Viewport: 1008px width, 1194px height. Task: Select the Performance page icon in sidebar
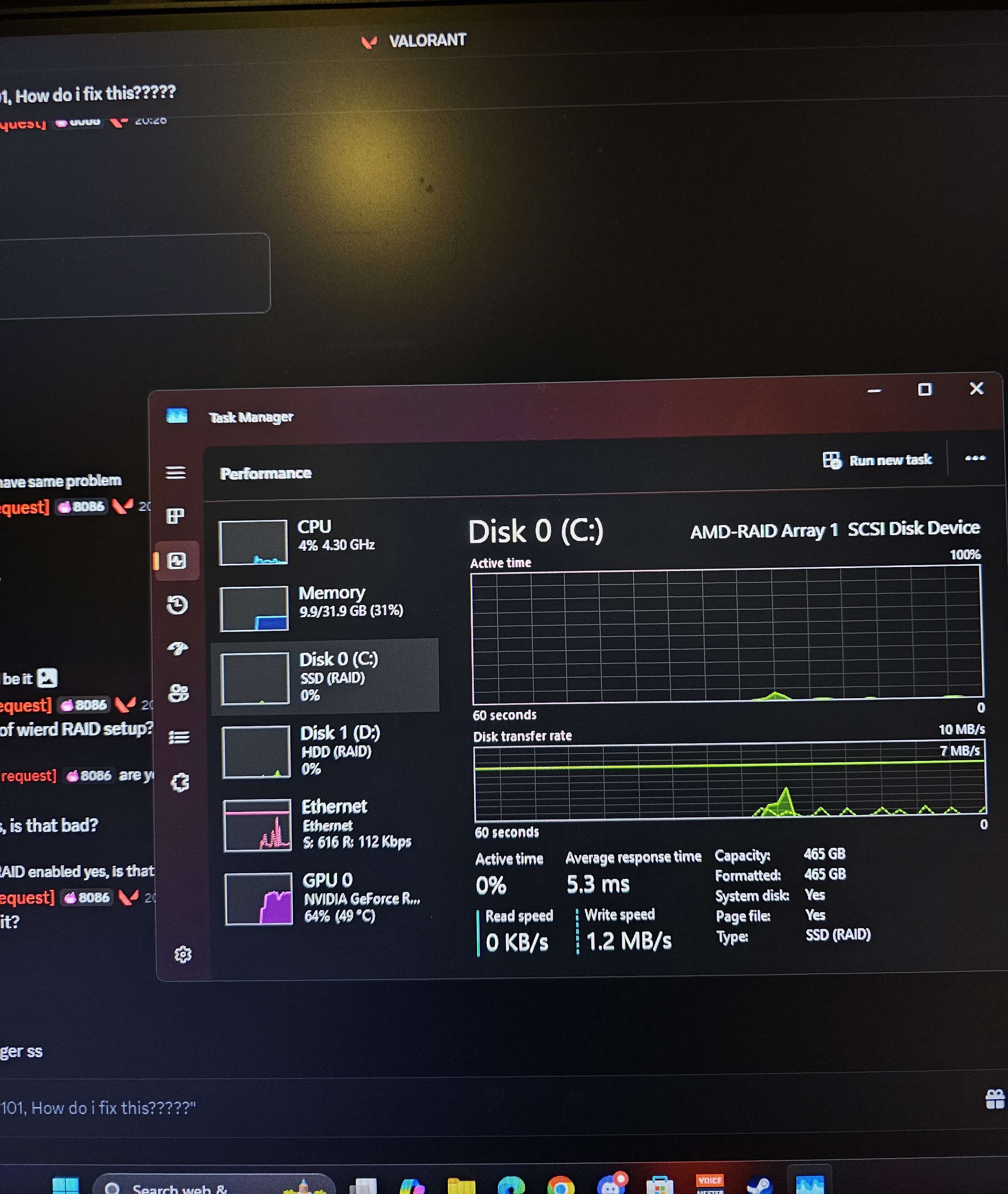click(x=177, y=560)
